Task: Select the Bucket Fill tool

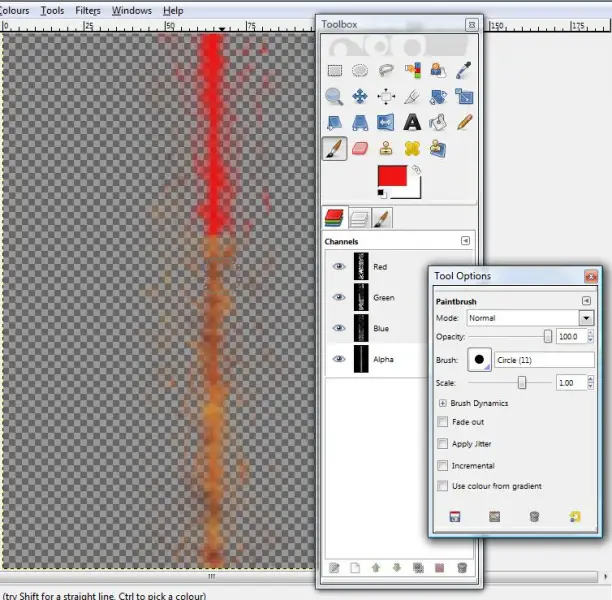Action: pos(438,123)
